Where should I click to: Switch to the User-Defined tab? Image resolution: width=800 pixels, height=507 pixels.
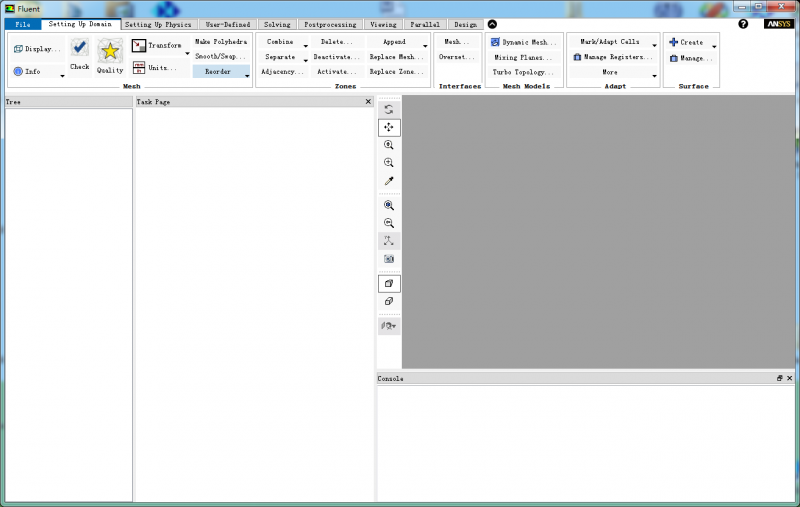pyautogui.click(x=228, y=24)
